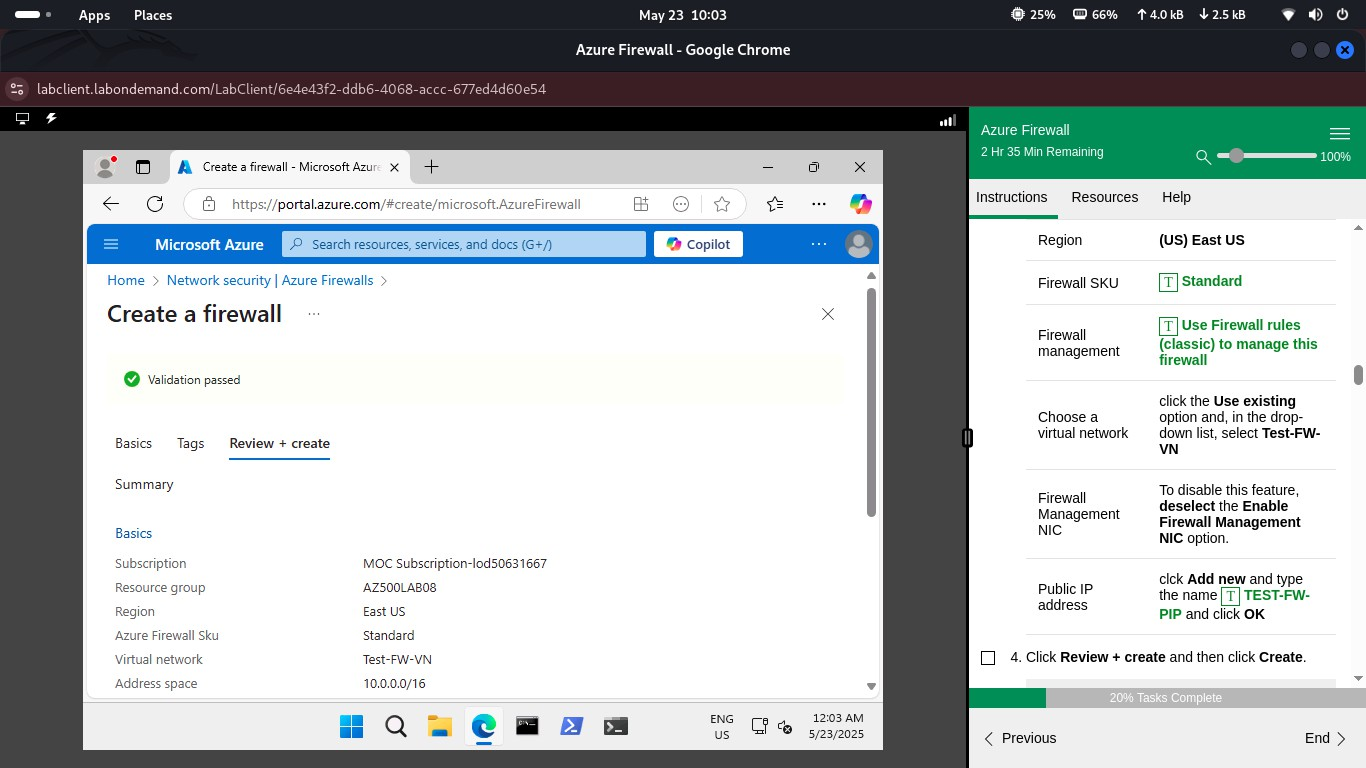Open more options for Create a firewall
This screenshot has width=1366, height=768.
tap(313, 313)
